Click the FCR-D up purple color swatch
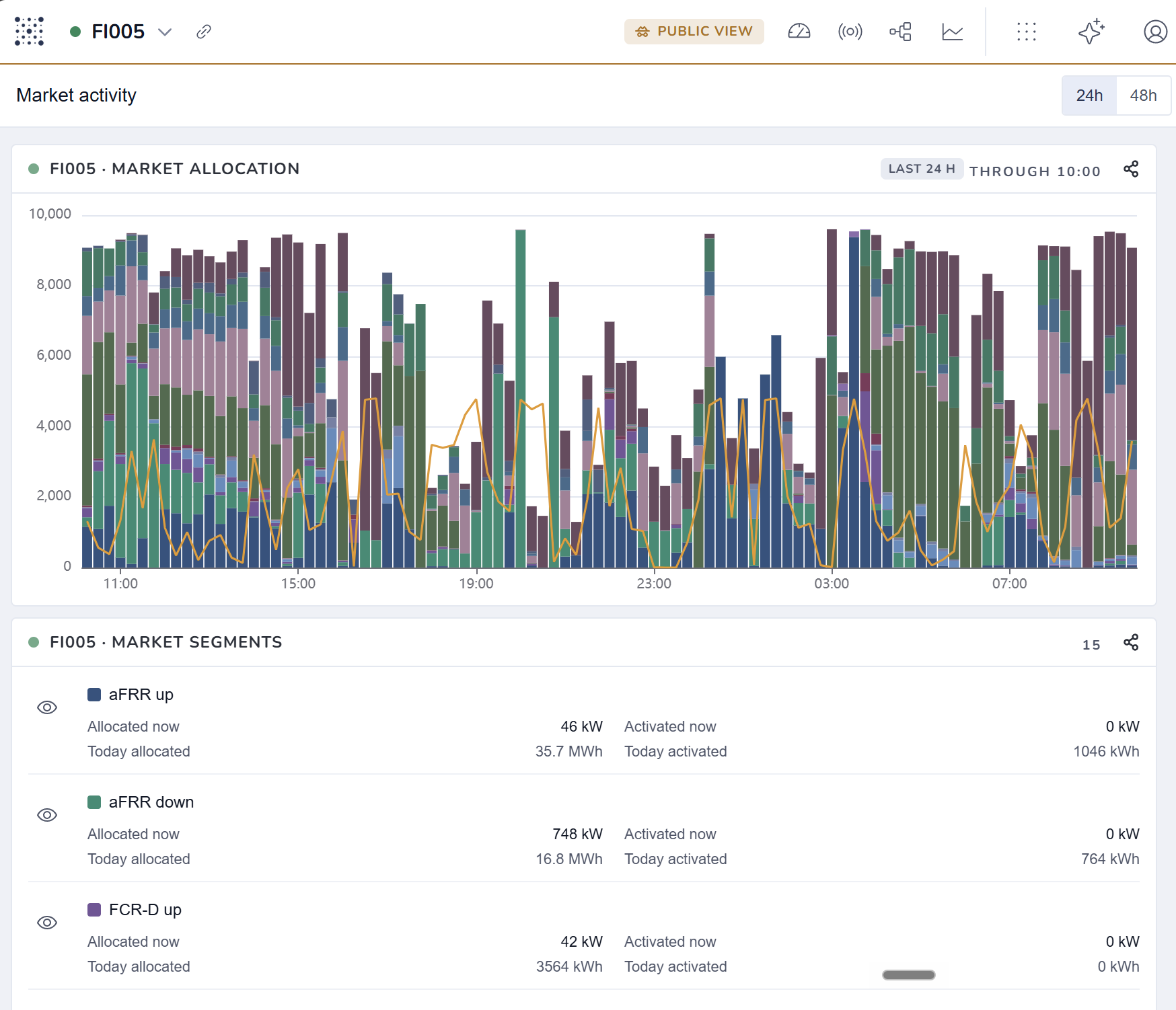Viewport: 1176px width, 1010px height. pos(94,910)
